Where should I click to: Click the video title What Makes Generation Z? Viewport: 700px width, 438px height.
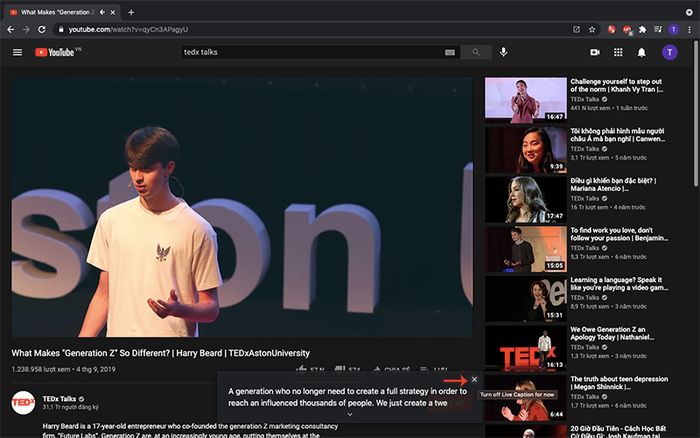tap(160, 353)
